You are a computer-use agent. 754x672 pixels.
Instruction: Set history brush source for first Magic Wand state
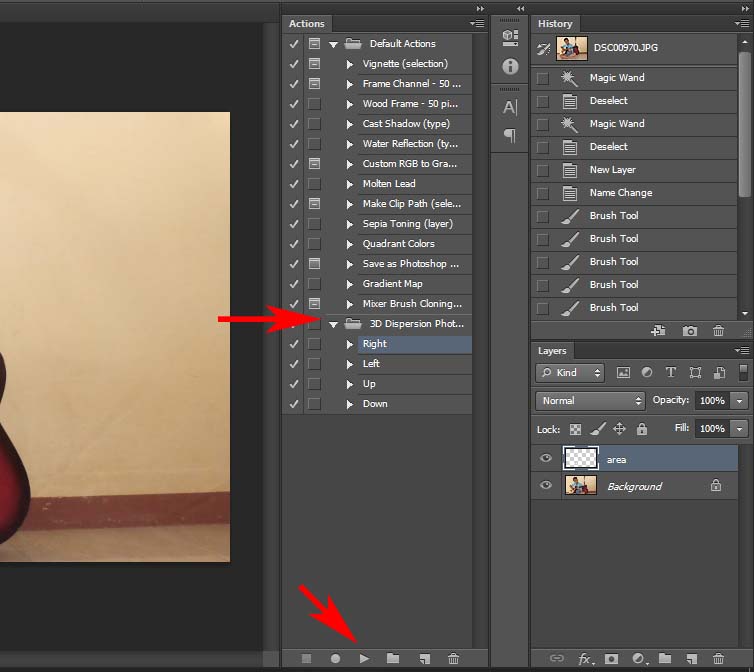point(542,78)
